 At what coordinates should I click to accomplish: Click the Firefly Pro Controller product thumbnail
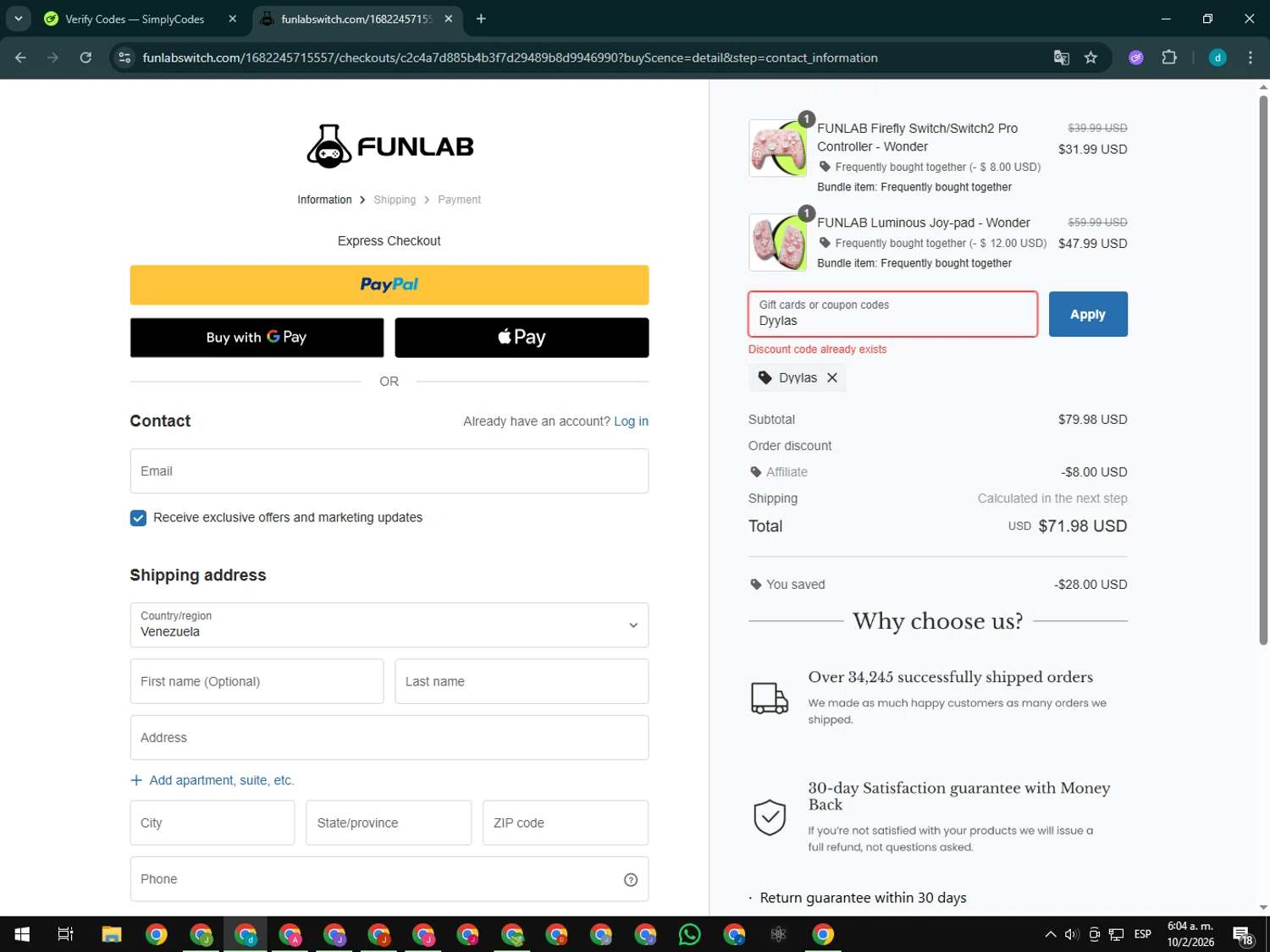(x=778, y=148)
